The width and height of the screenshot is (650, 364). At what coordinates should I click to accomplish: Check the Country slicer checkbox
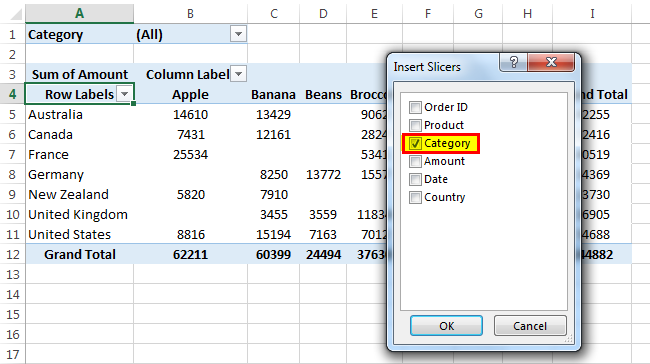[x=415, y=197]
